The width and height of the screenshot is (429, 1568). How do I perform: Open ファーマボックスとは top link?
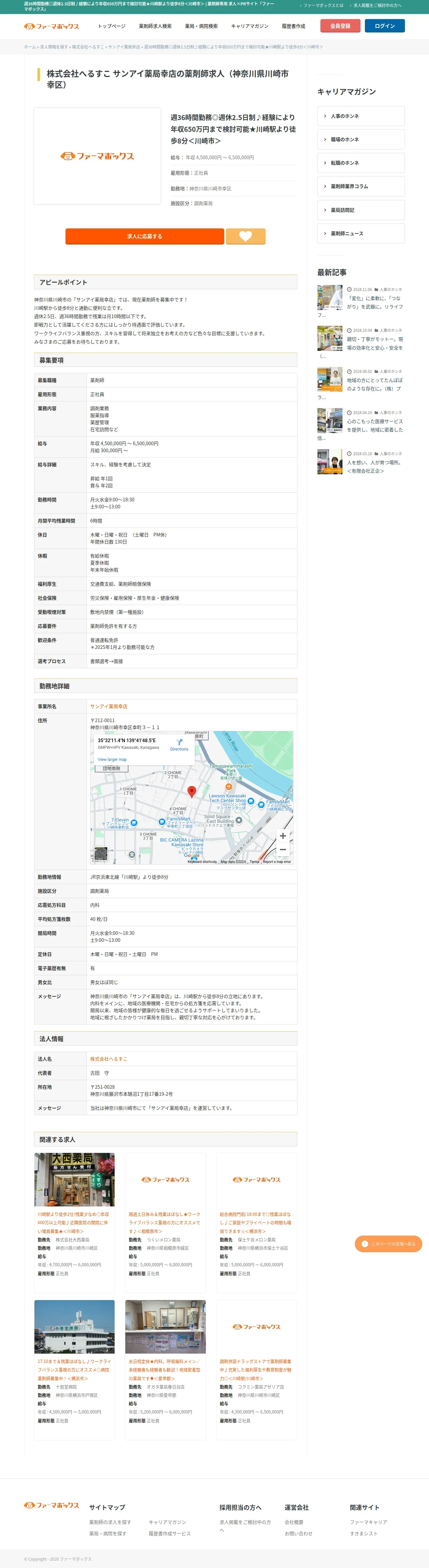coord(323,5)
